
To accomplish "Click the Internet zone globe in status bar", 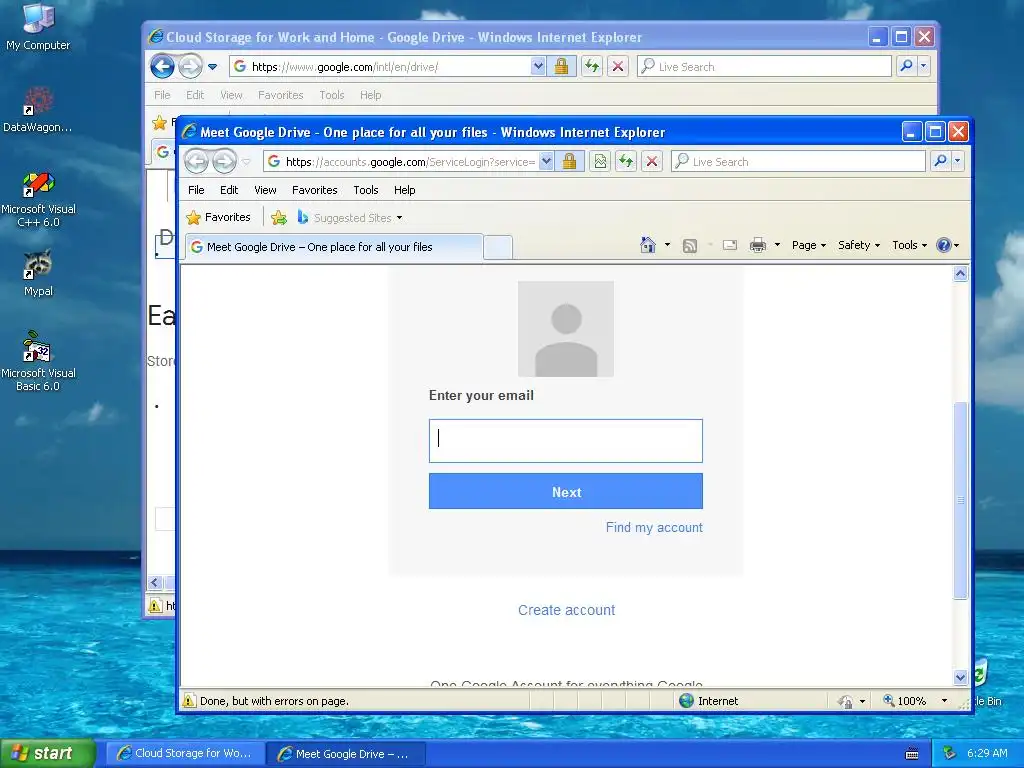I will click(x=686, y=701).
